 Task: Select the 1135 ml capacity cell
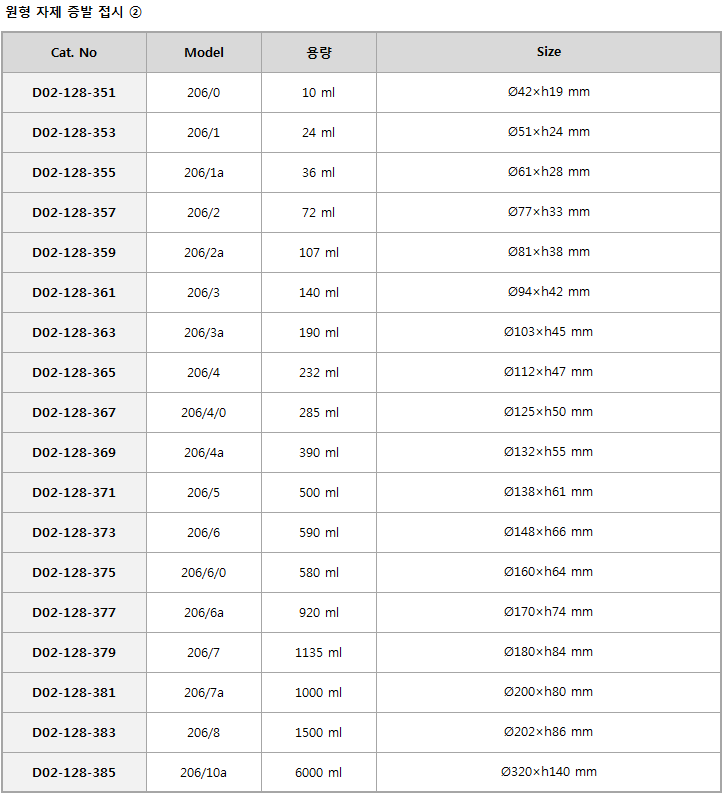tap(318, 653)
